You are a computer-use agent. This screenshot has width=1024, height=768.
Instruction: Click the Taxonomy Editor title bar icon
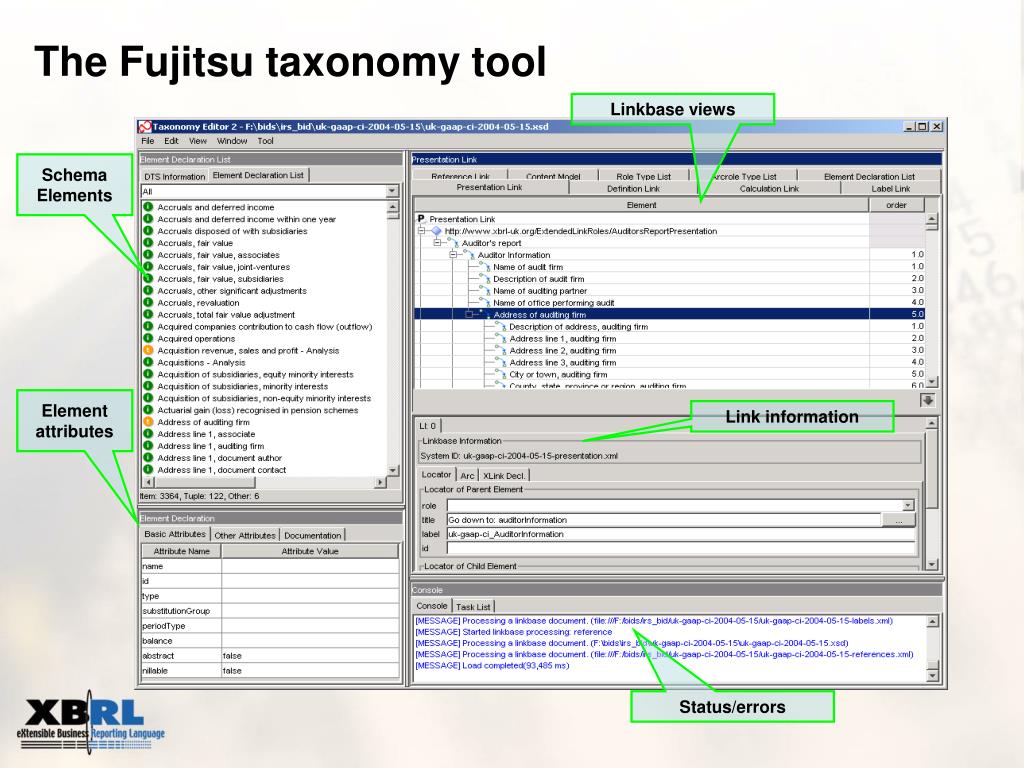coord(145,127)
